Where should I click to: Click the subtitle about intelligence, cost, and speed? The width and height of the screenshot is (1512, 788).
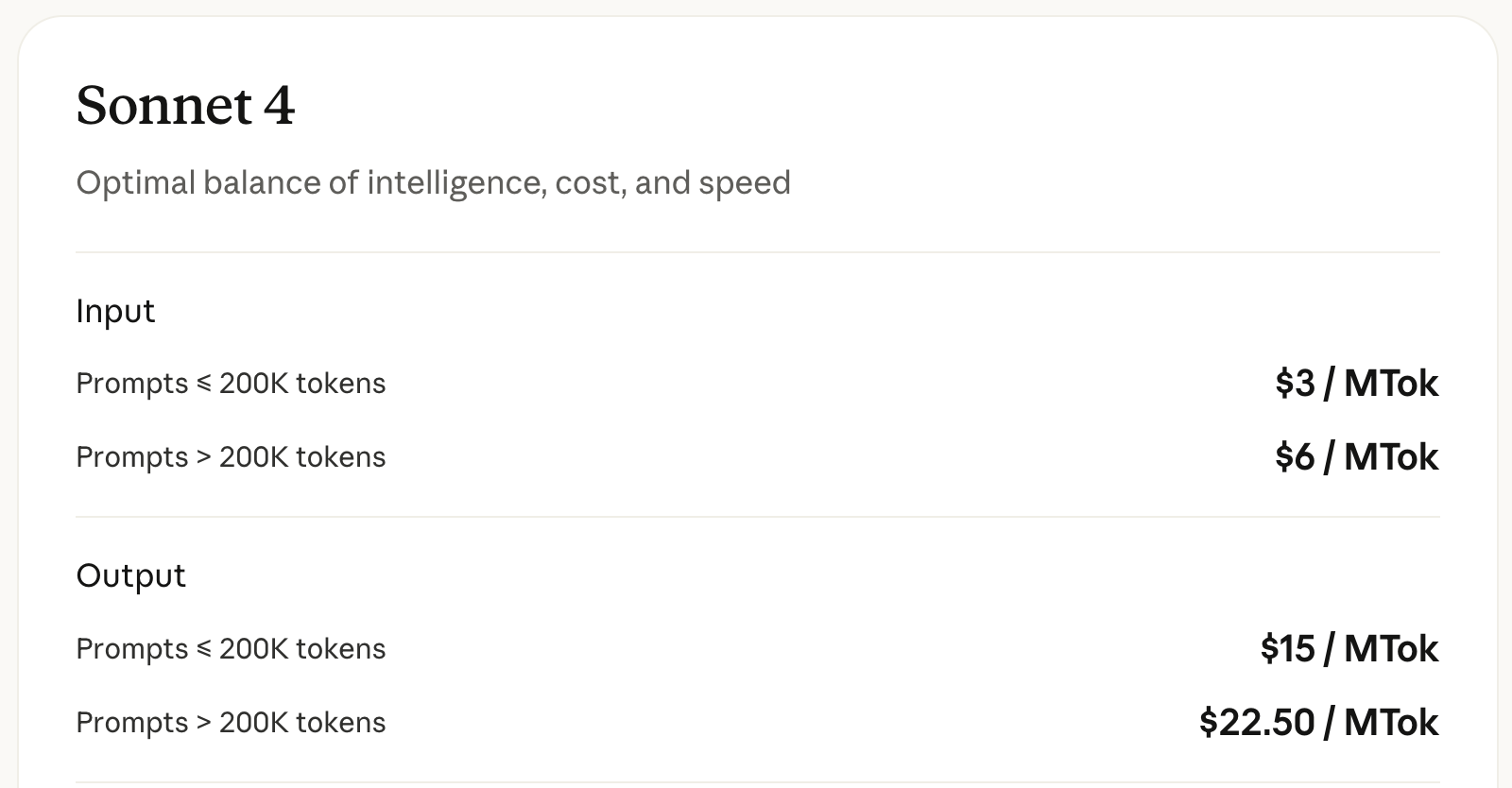click(x=433, y=182)
